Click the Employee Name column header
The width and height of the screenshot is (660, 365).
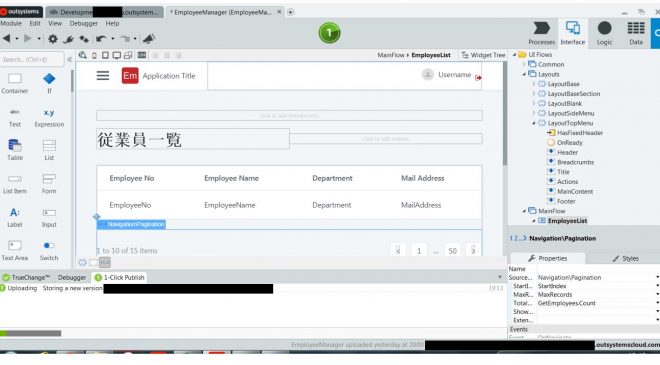click(232, 178)
